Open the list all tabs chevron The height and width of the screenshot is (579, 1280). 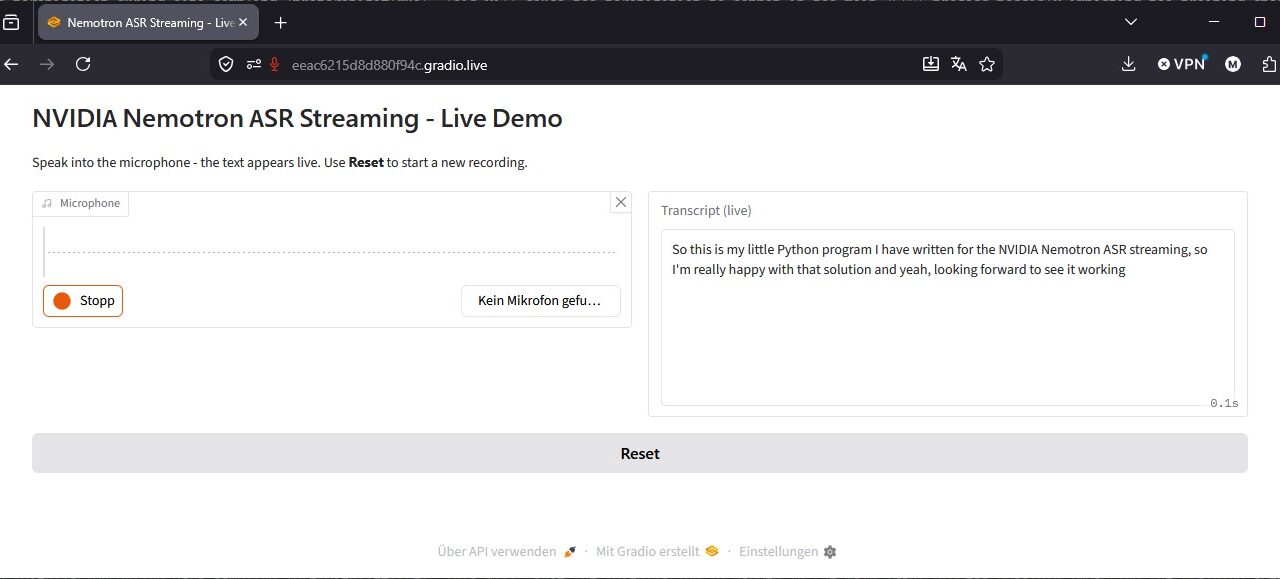1131,22
